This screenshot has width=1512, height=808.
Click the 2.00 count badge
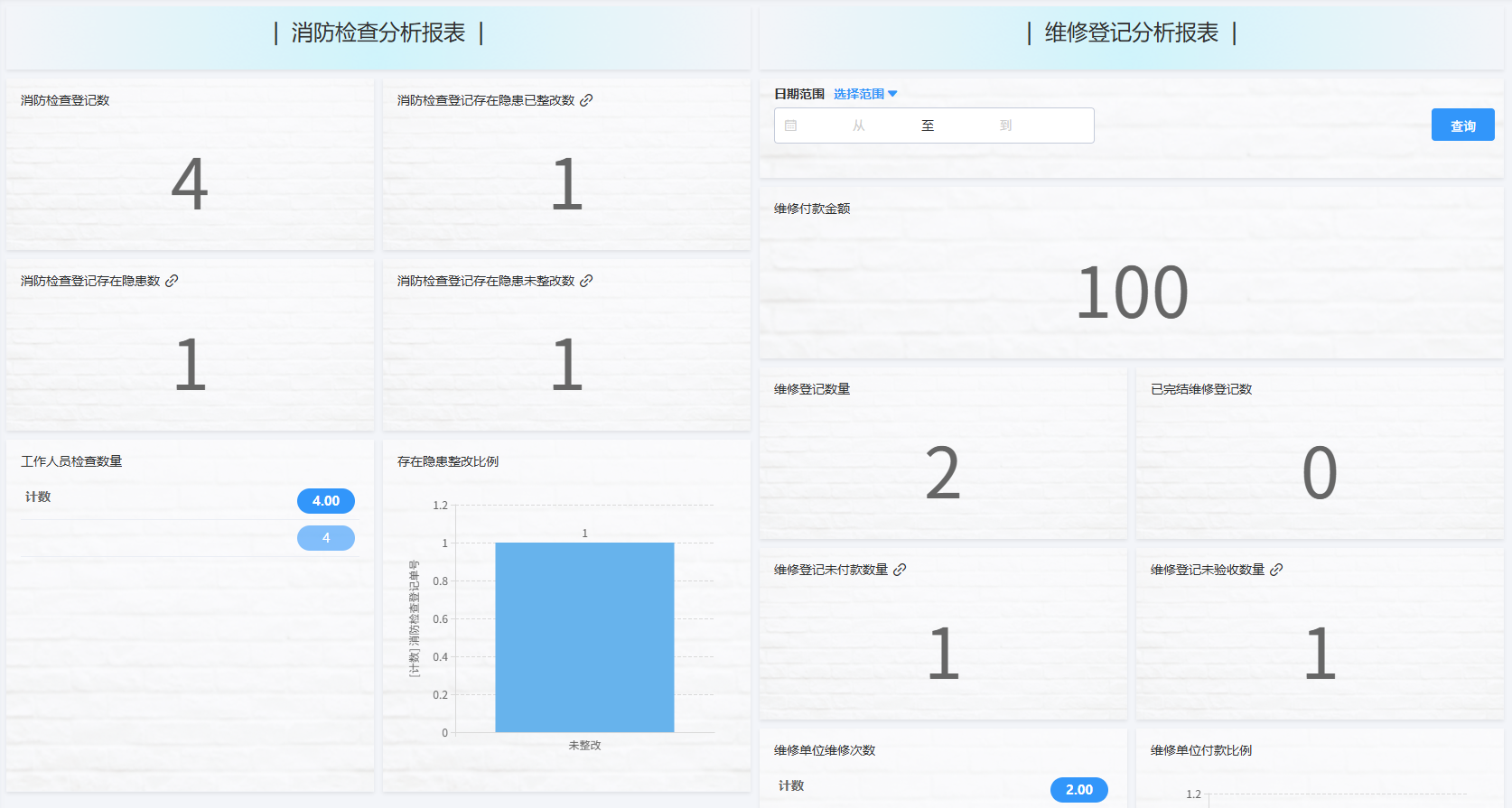coord(1078,790)
